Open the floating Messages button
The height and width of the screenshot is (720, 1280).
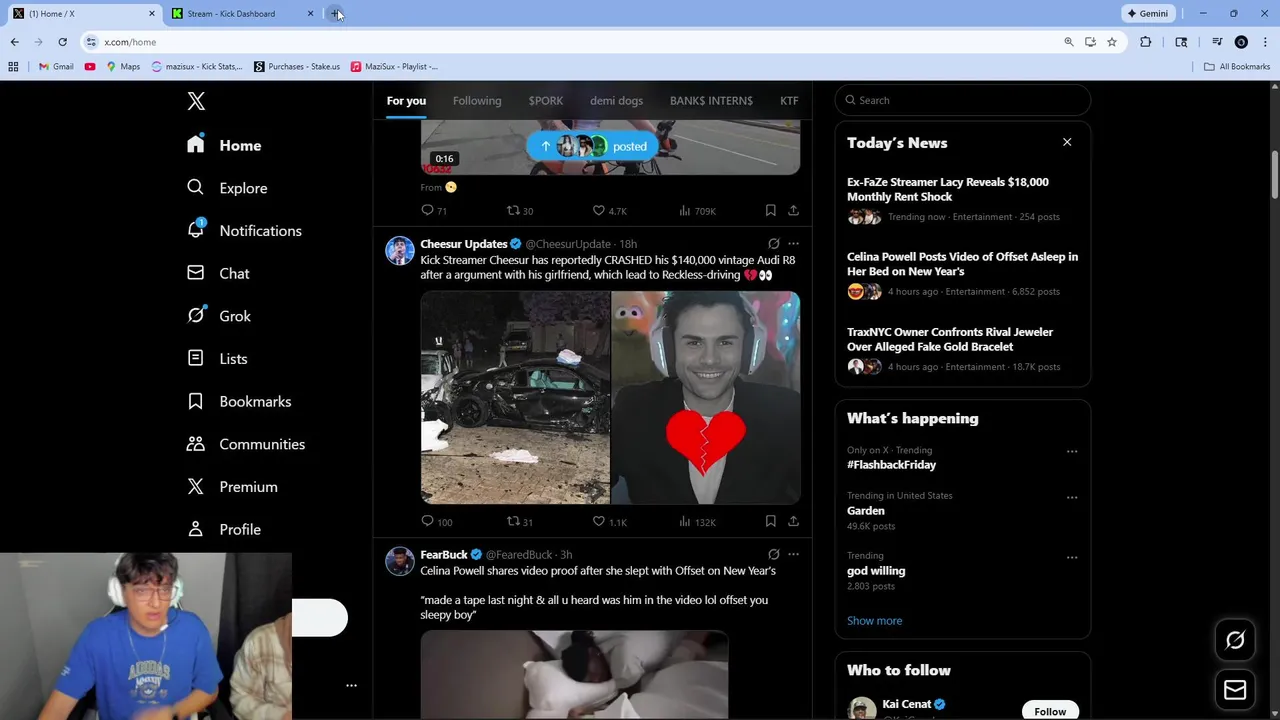pyautogui.click(x=1235, y=690)
